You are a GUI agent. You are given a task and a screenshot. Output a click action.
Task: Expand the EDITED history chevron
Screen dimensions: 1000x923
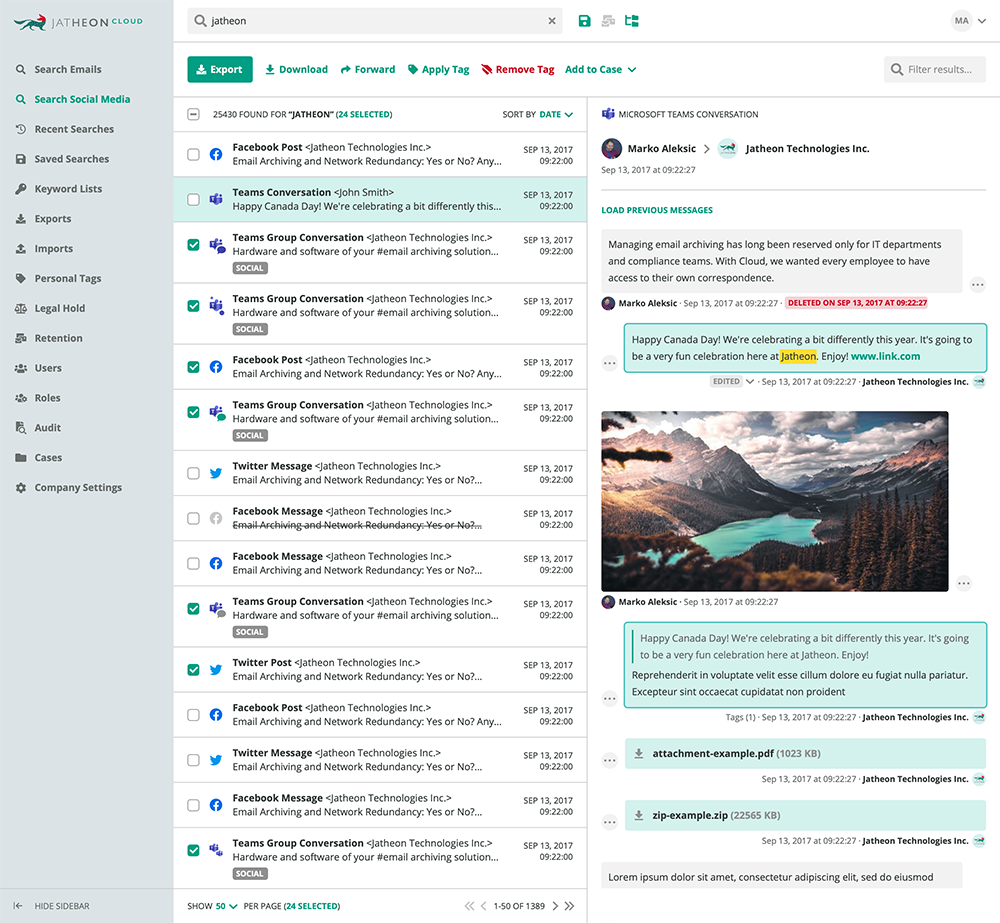point(750,381)
